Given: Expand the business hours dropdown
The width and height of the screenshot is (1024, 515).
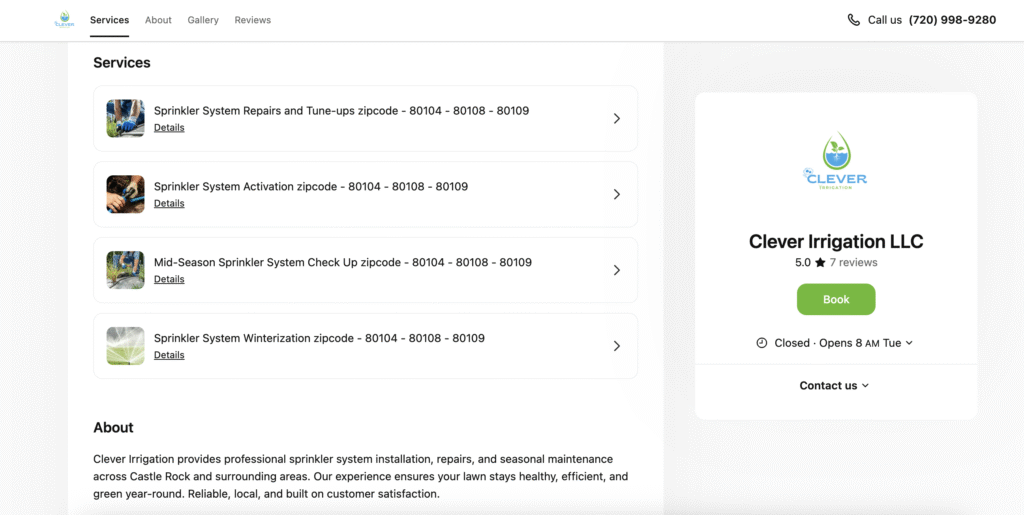Looking at the screenshot, I should (x=909, y=343).
